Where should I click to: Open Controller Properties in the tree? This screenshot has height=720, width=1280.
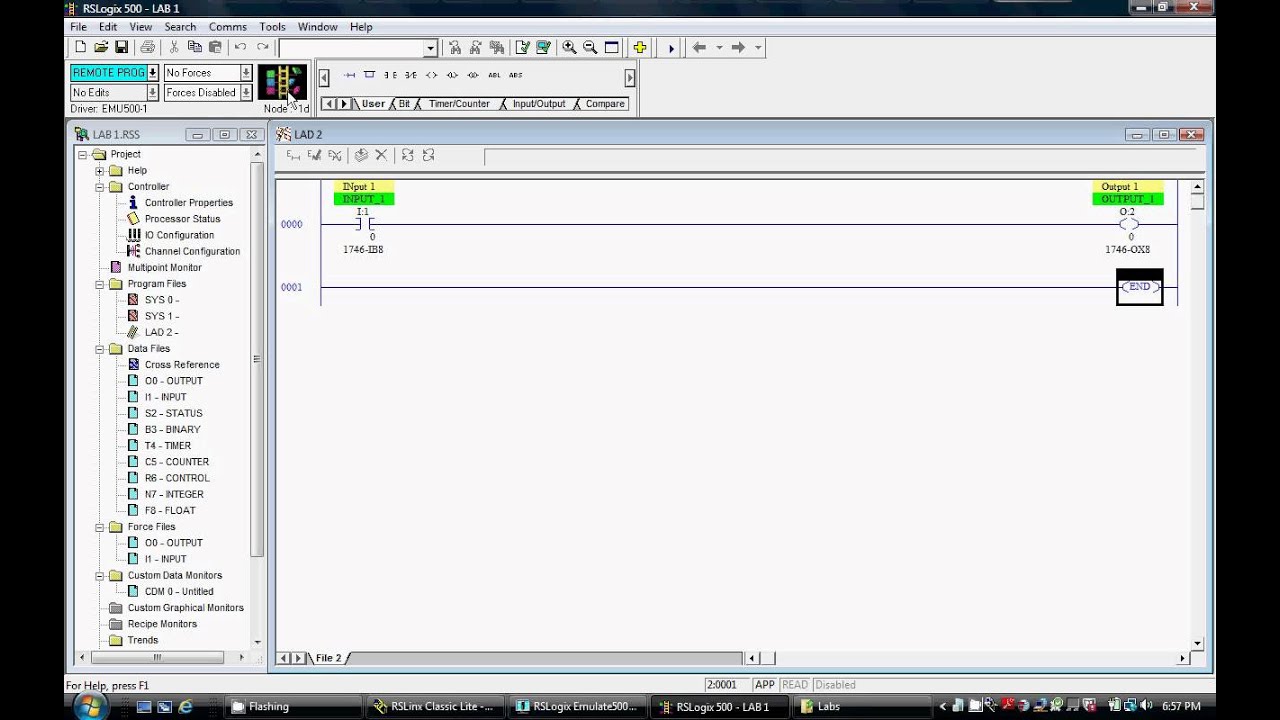pyautogui.click(x=188, y=203)
